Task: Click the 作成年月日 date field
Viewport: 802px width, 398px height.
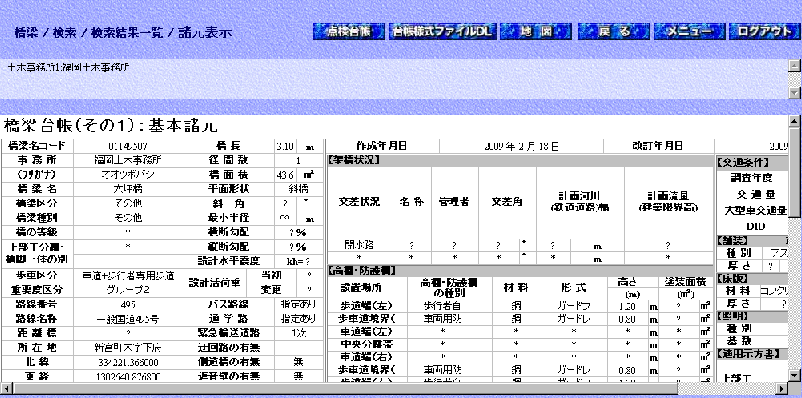Action: [x=521, y=146]
